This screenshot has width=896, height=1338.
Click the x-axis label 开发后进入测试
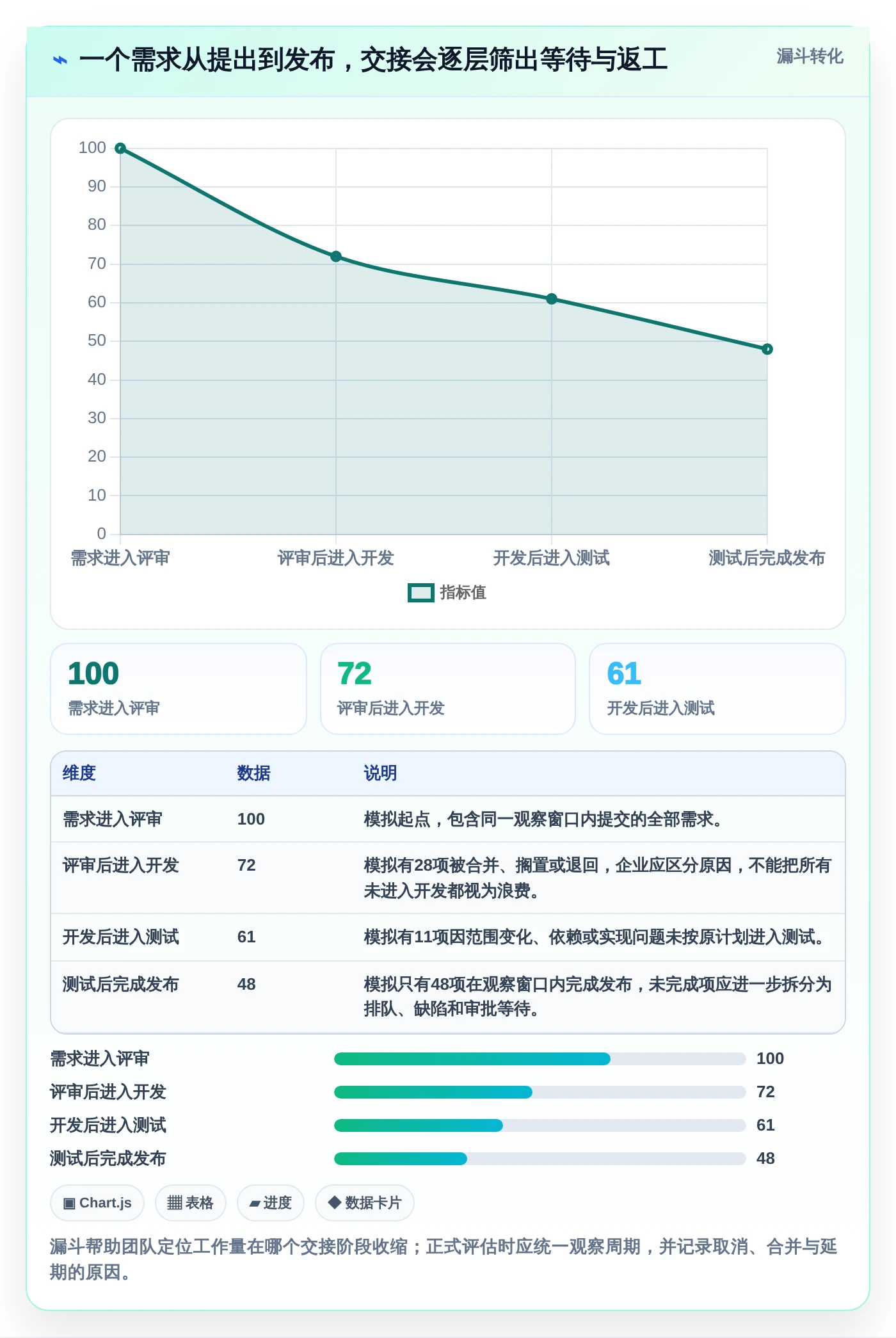[x=552, y=558]
